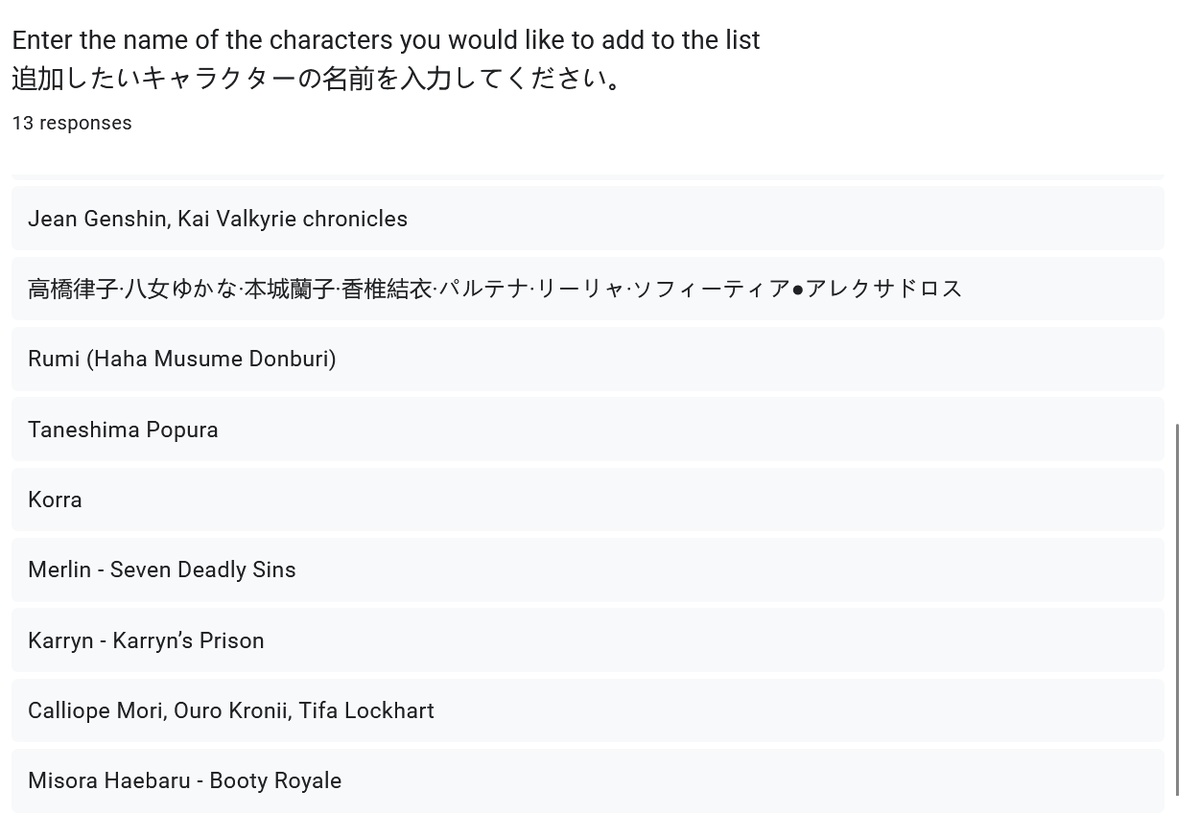The height and width of the screenshot is (837, 1200).
Task: Click the Korra response row
Action: tap(587, 500)
